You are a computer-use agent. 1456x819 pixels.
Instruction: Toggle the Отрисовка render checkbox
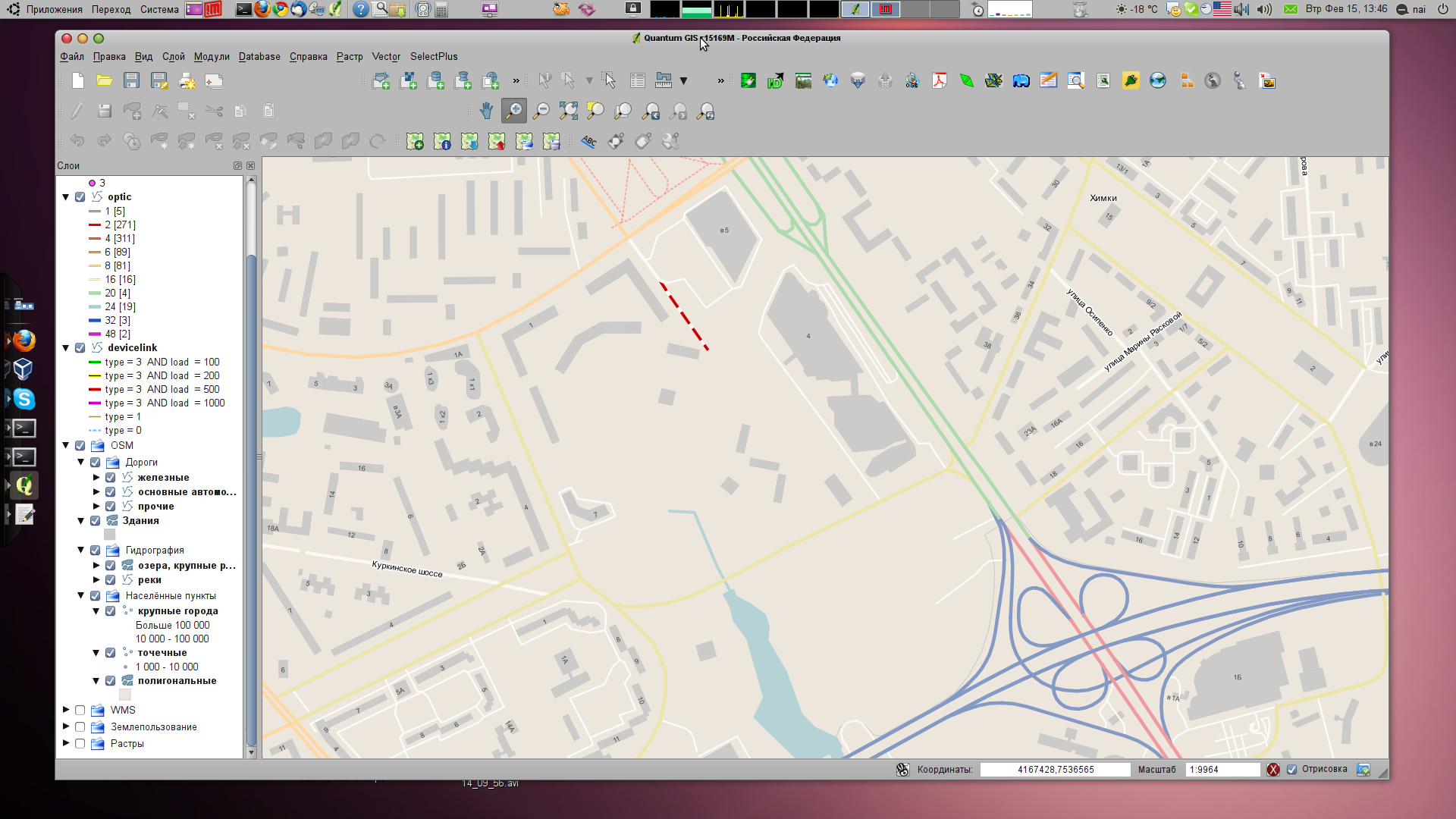1292,770
